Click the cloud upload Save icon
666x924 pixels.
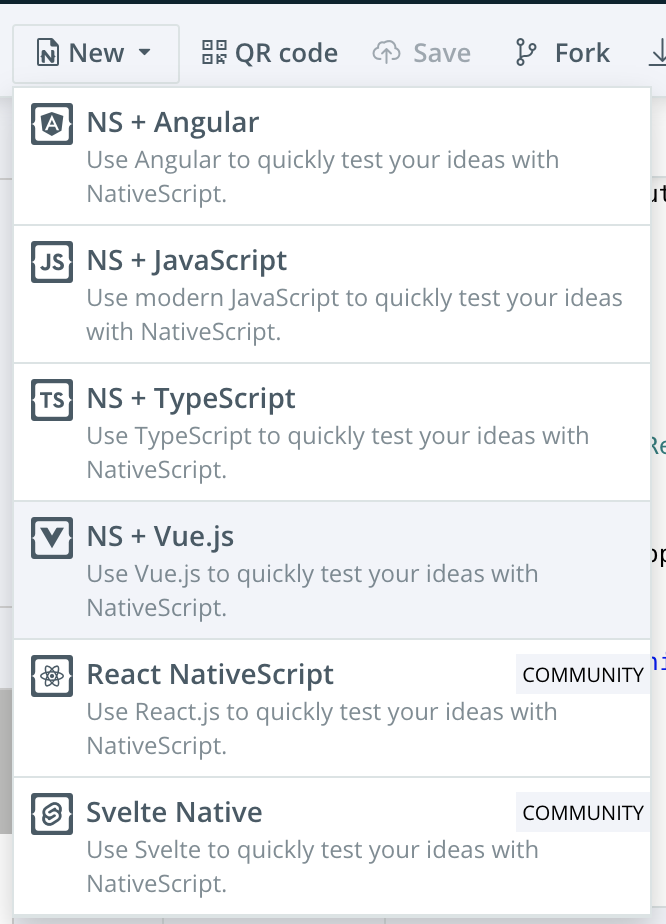coord(387,52)
